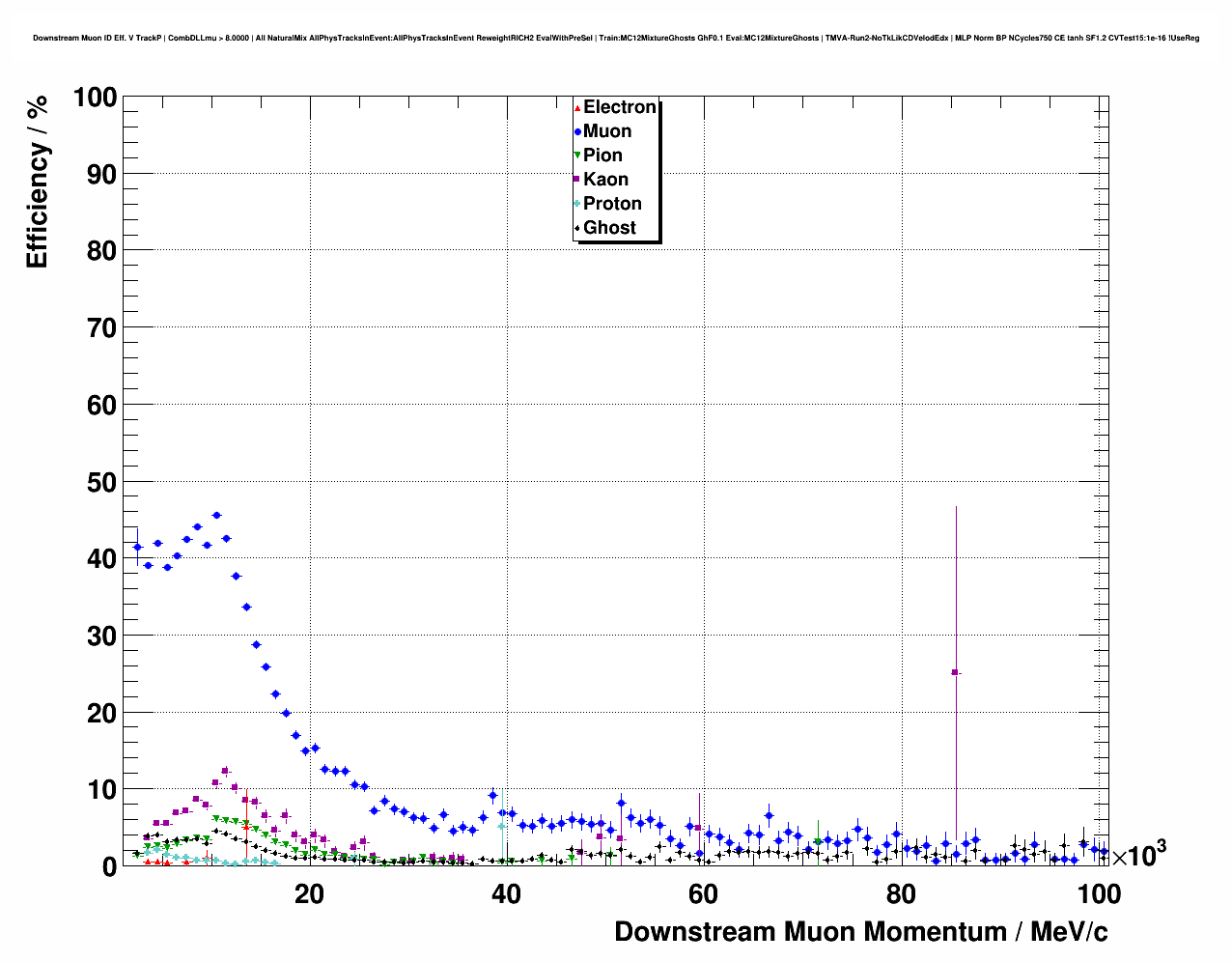
Task: Click the black Ghost legend marker
Action: 577,228
